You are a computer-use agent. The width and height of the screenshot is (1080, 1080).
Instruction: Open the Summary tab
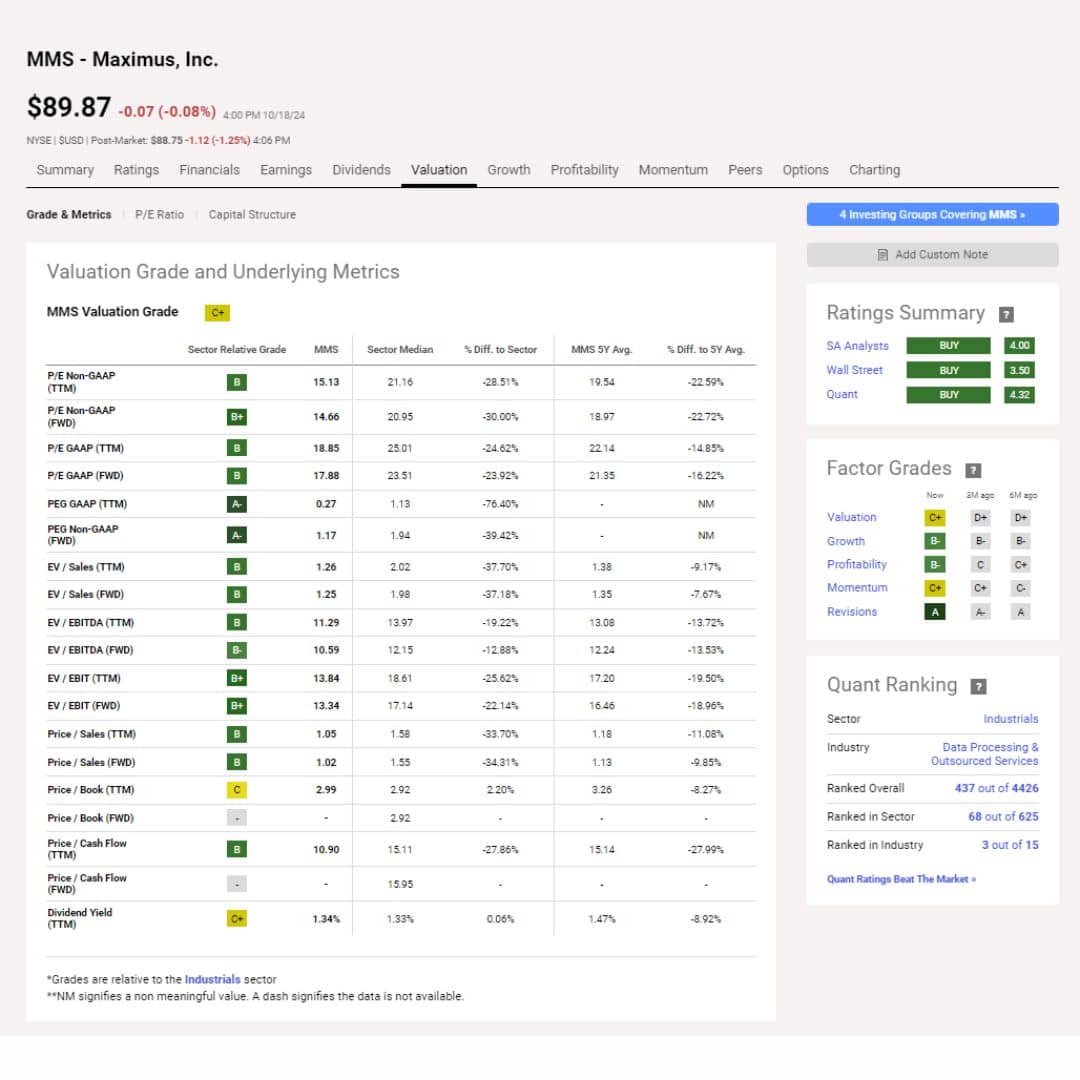point(65,170)
